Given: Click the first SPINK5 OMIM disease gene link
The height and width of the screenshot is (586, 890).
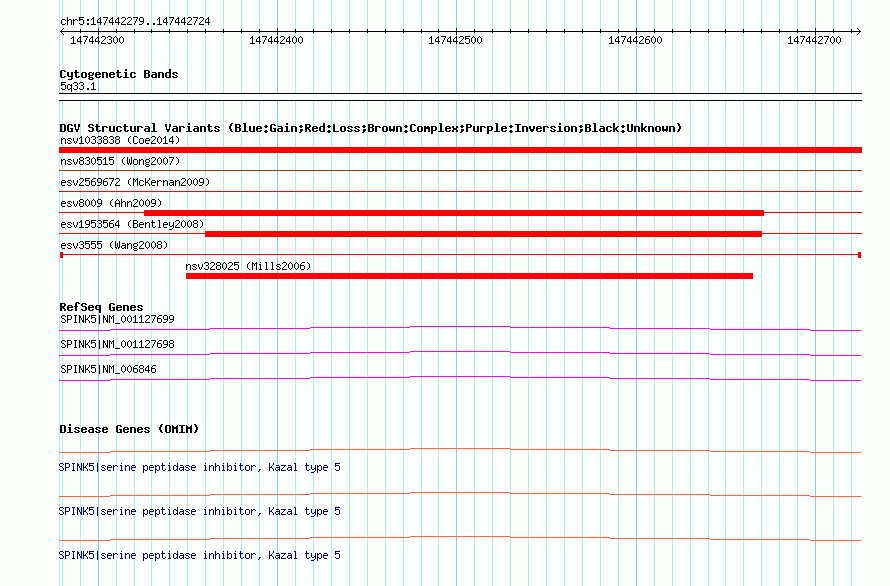Looking at the screenshot, I should [x=199, y=467].
